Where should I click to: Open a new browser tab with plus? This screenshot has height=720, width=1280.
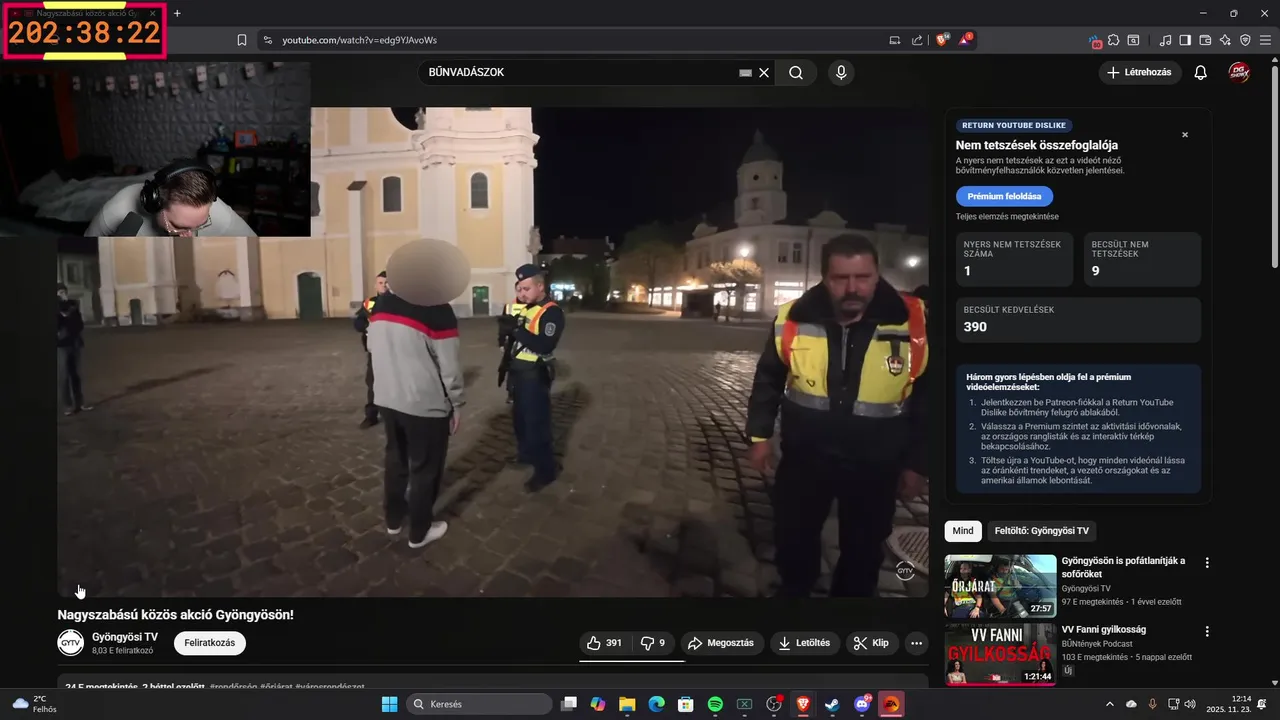tap(177, 13)
